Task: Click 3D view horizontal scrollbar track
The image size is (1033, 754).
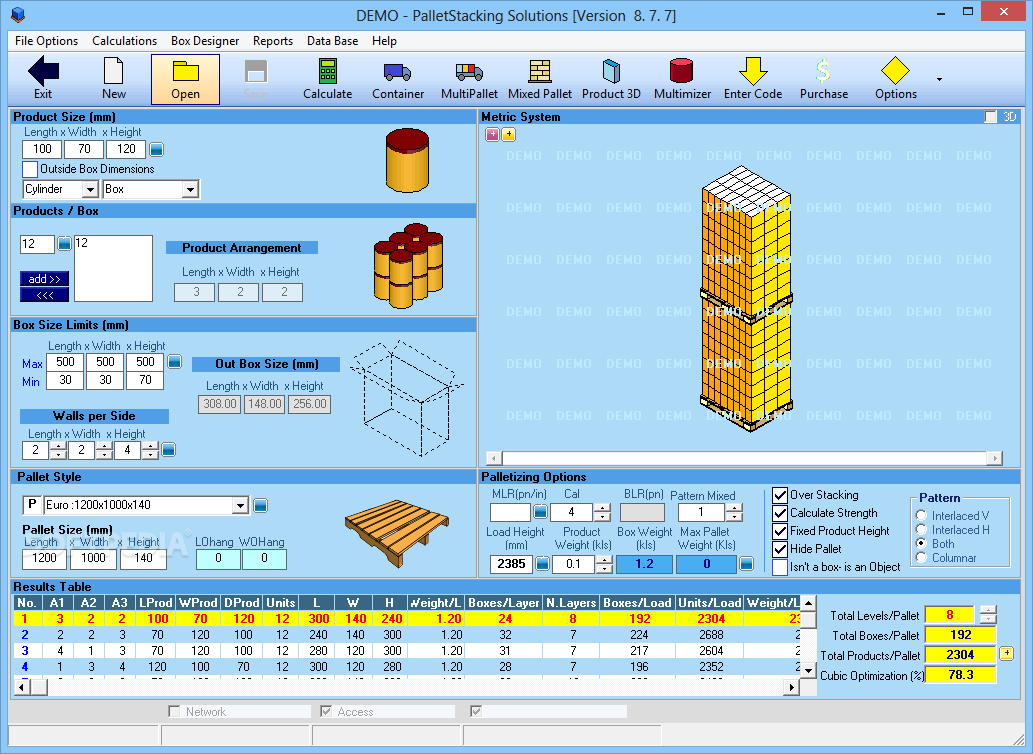Action: pyautogui.click(x=744, y=458)
